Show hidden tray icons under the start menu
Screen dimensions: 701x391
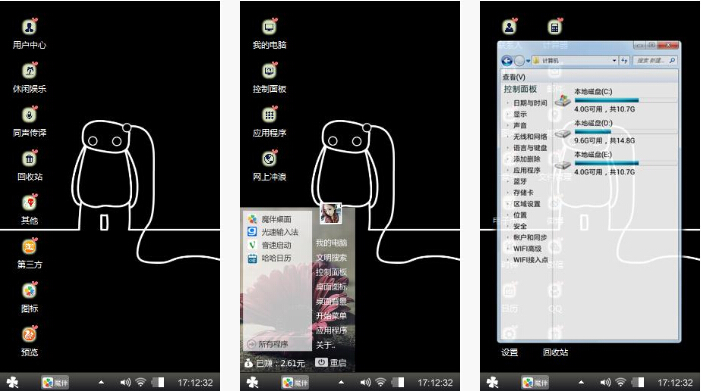pos(341,382)
